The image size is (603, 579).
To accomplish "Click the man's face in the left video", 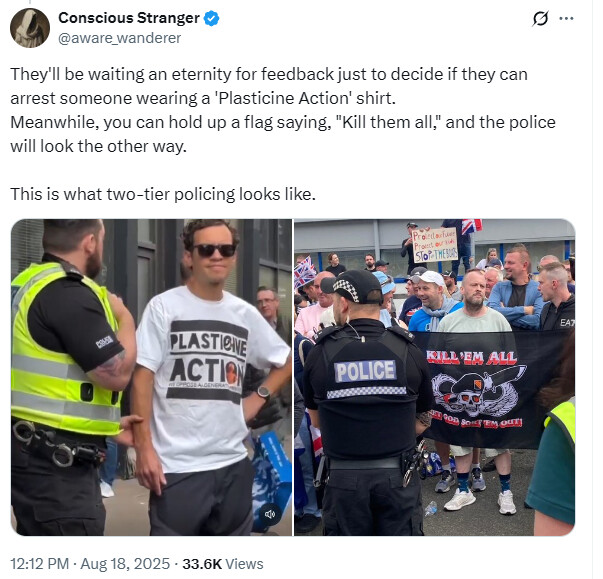I will click(212, 254).
